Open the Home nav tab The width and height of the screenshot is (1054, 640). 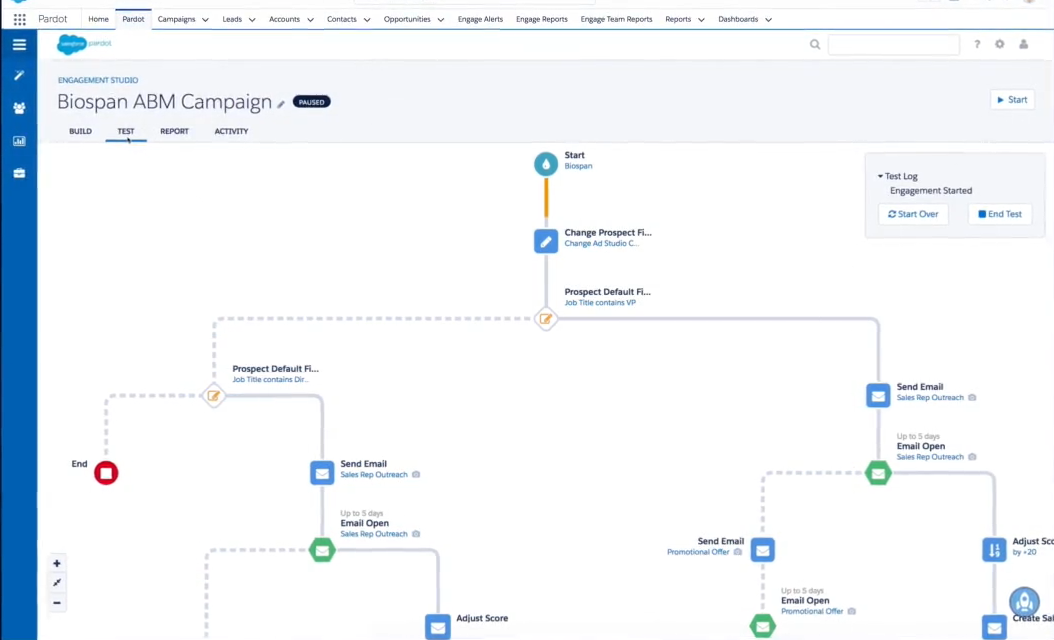98,19
